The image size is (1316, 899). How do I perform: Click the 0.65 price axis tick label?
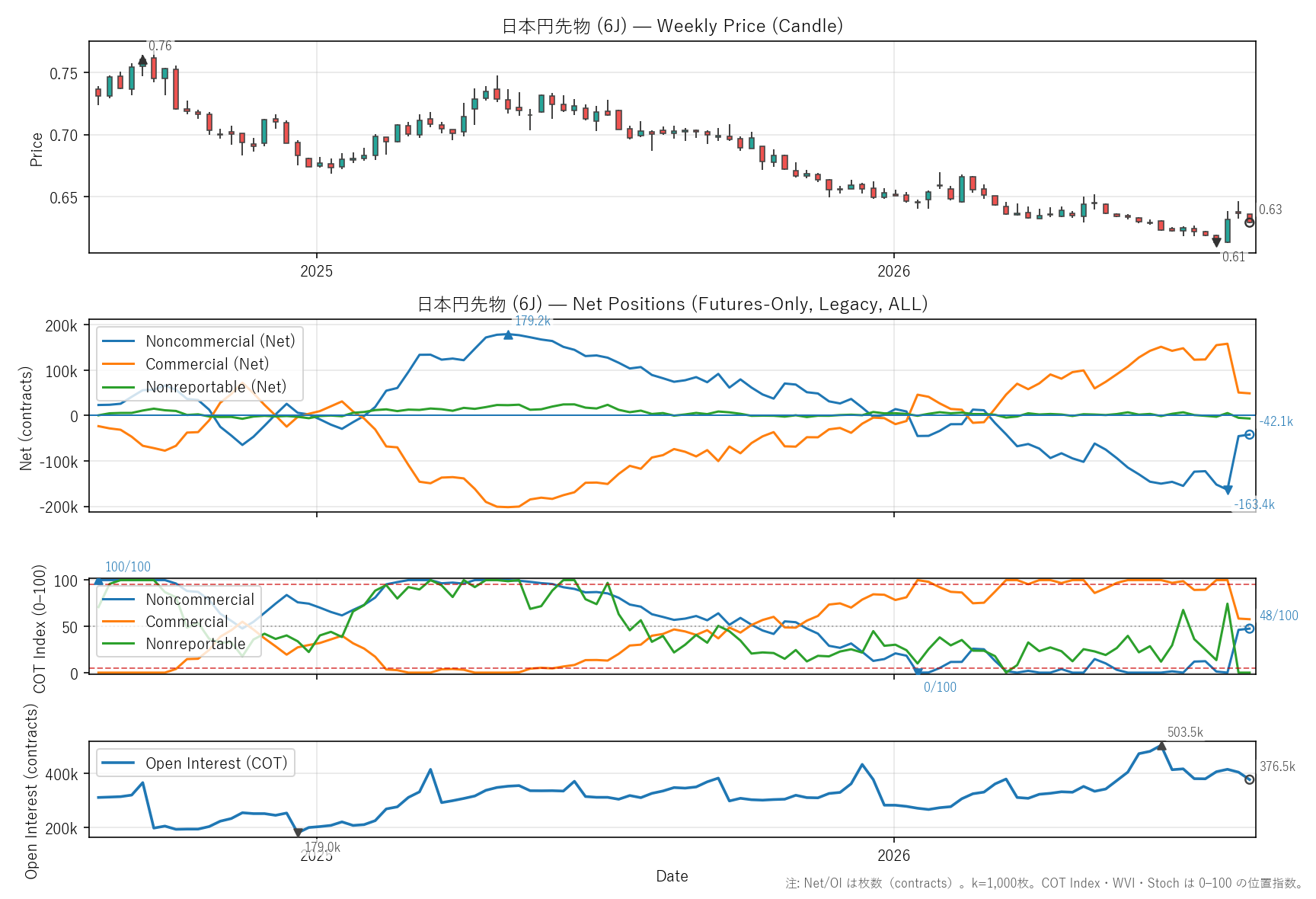click(x=64, y=198)
